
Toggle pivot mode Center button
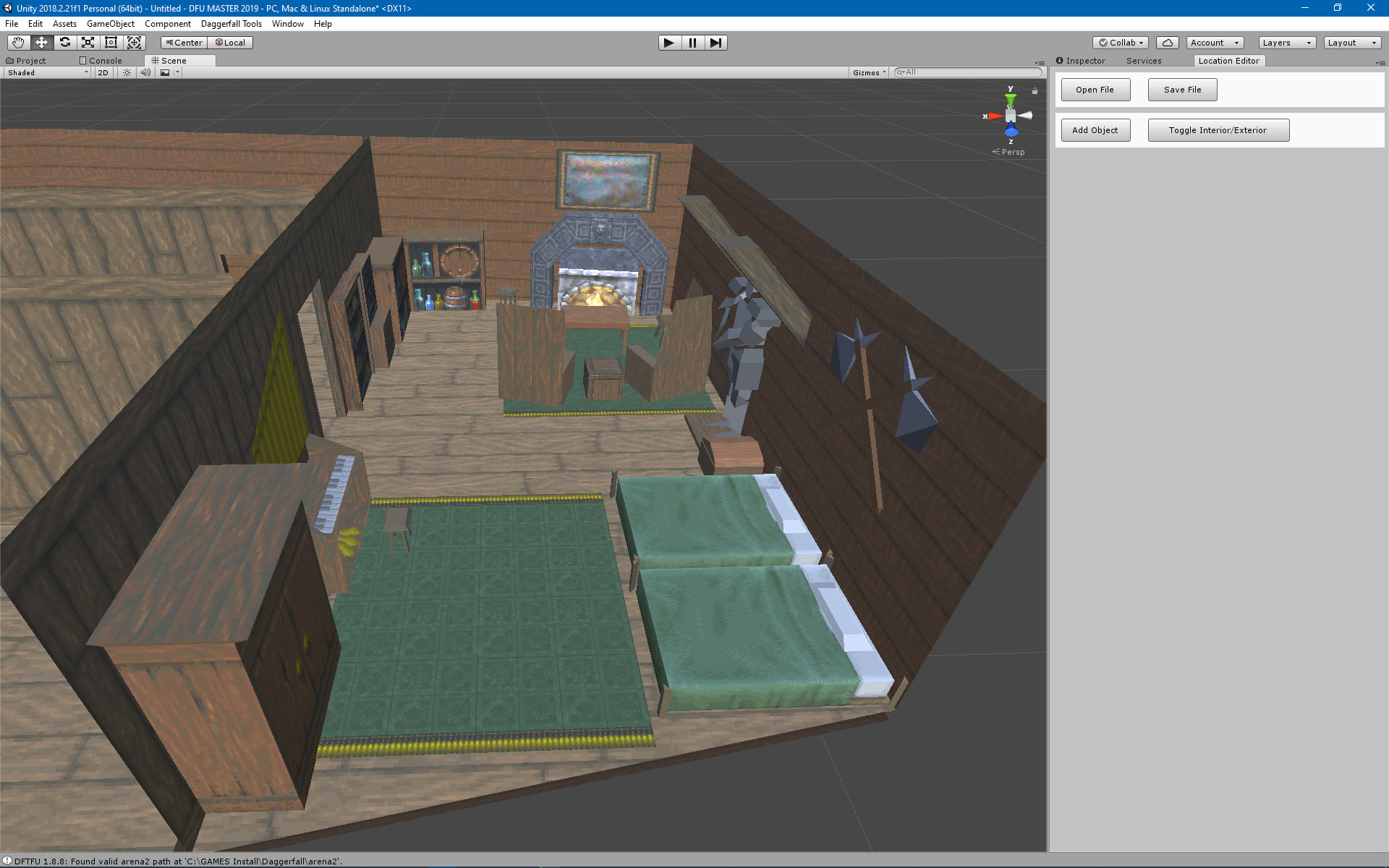184,43
